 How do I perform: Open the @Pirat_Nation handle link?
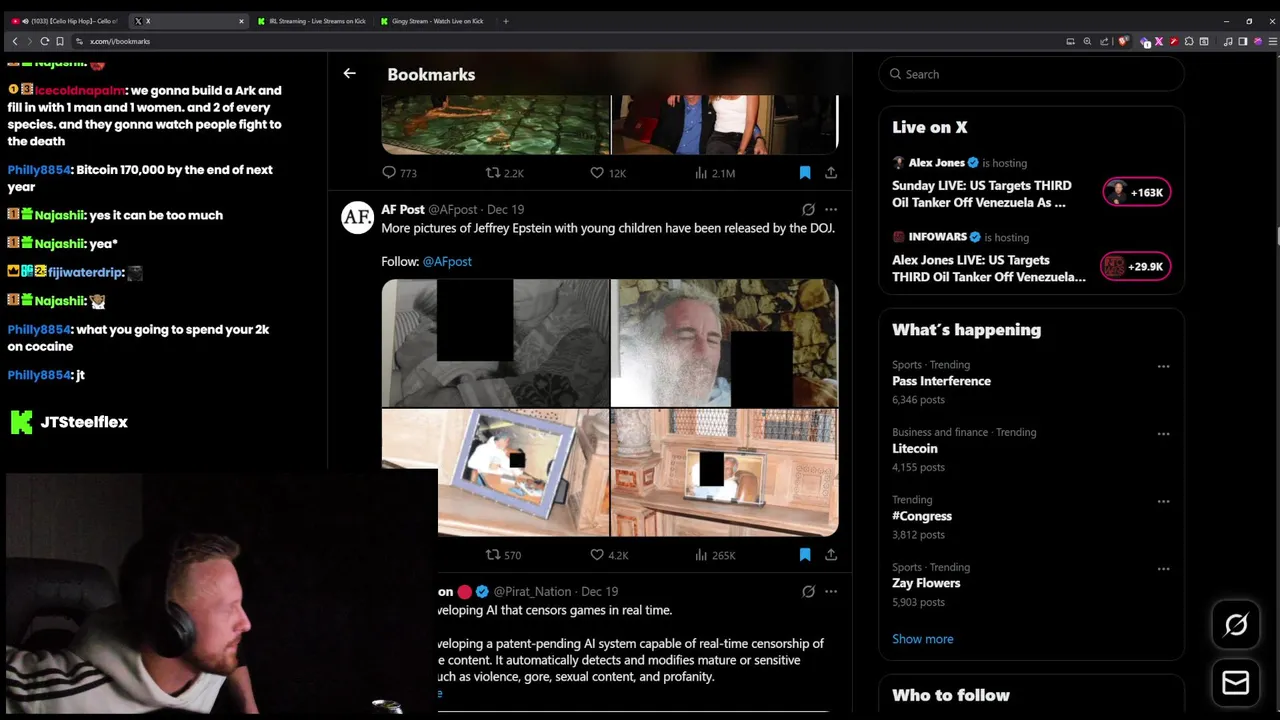coord(532,591)
